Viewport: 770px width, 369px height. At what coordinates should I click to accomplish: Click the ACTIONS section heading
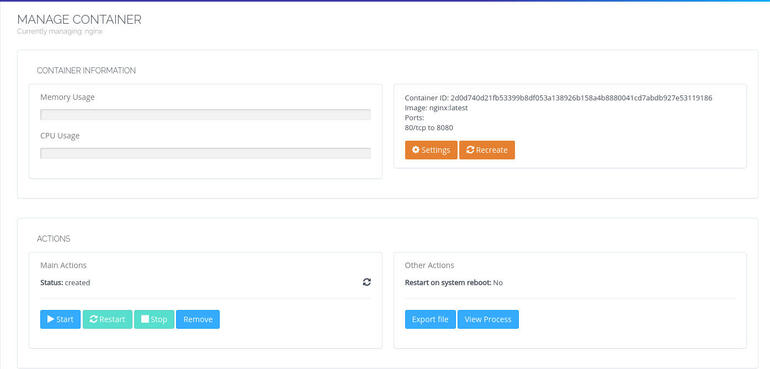[x=54, y=239]
